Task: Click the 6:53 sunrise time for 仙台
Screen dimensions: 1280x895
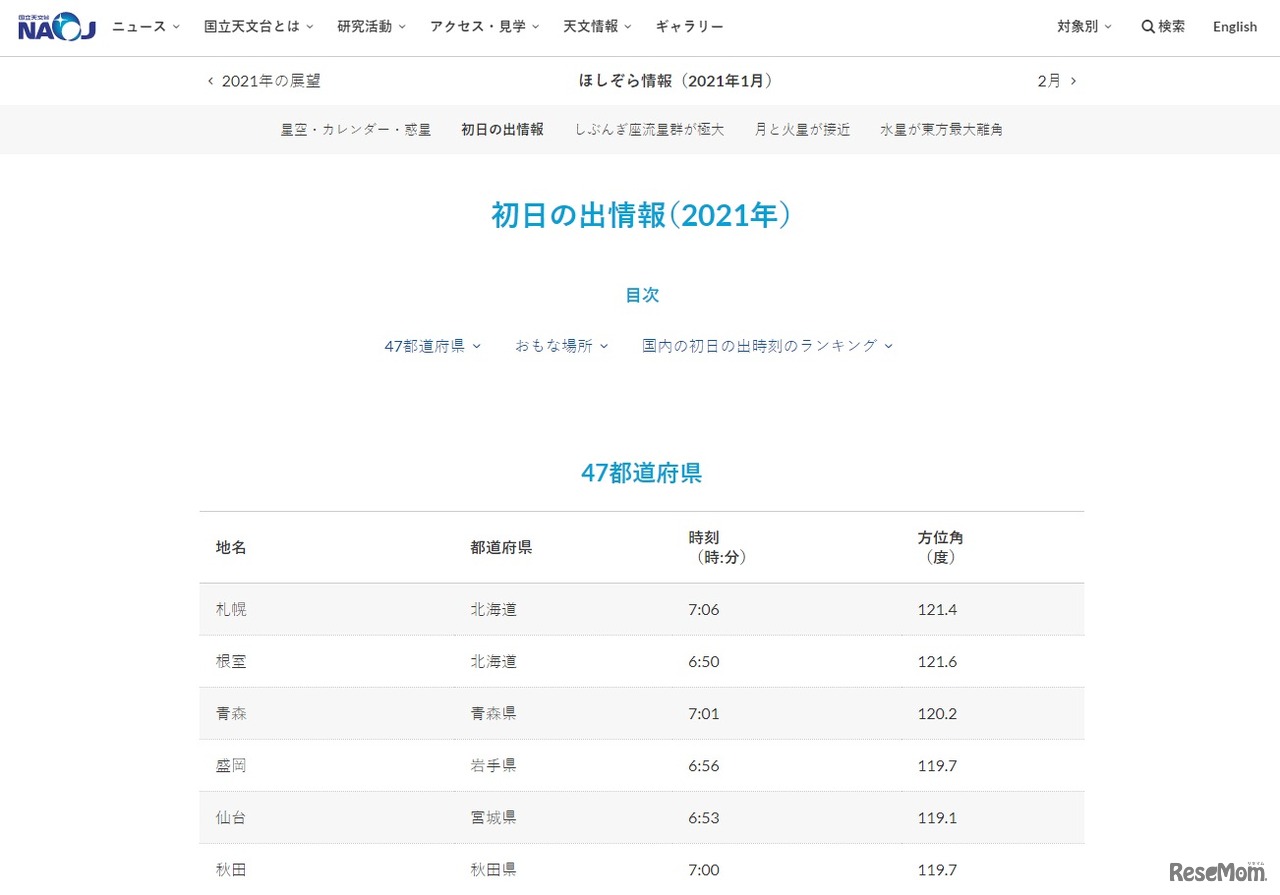Action: [704, 818]
